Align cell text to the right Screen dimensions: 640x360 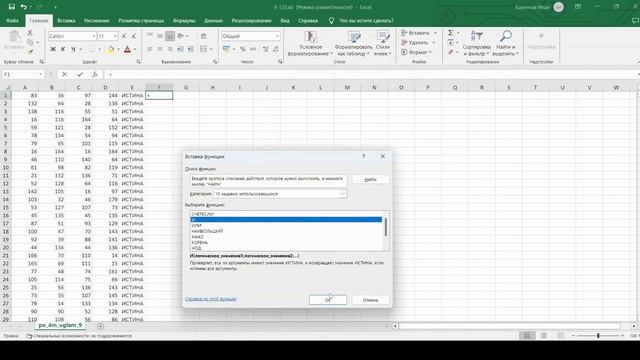click(x=170, y=49)
